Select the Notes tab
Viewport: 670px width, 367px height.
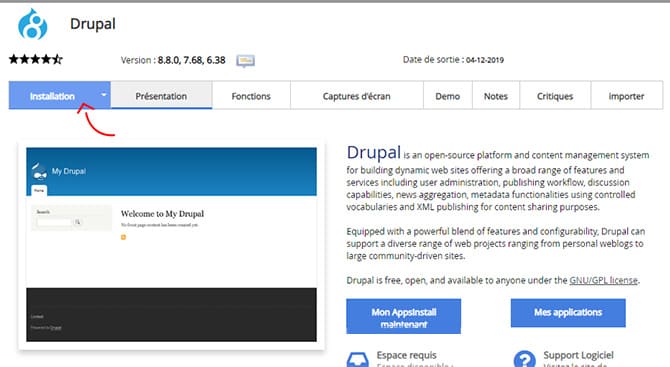pyautogui.click(x=496, y=96)
